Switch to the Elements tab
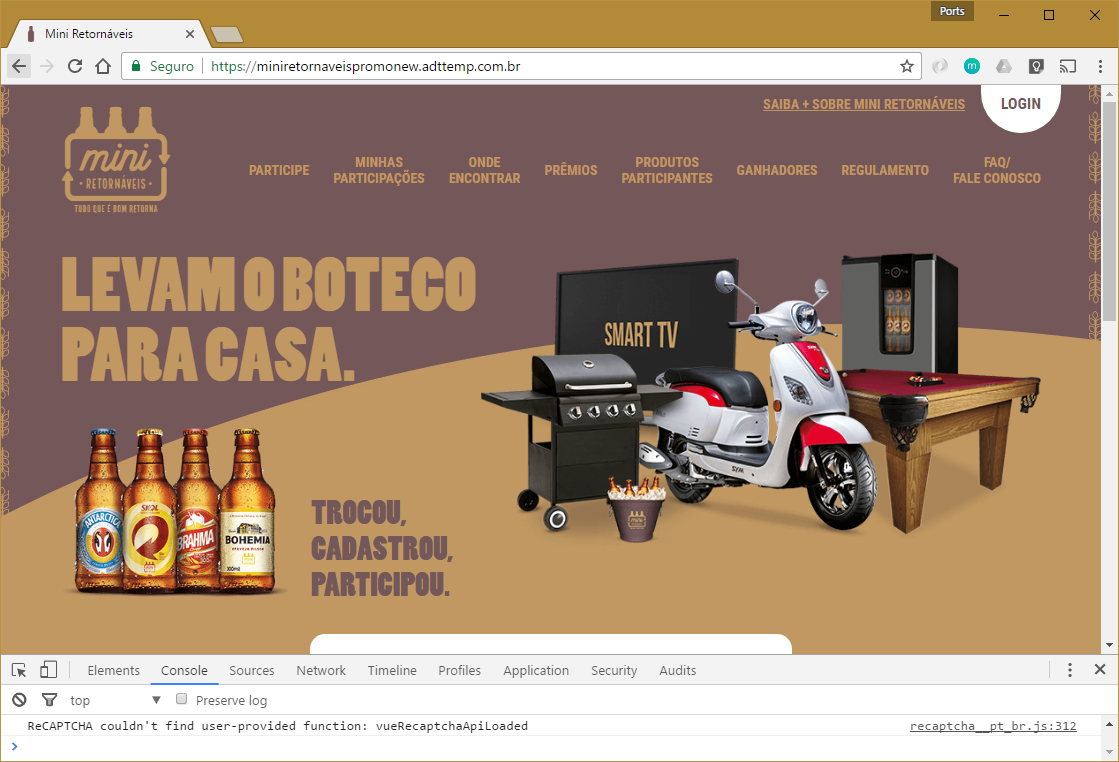This screenshot has height=762, width=1119. pos(113,670)
